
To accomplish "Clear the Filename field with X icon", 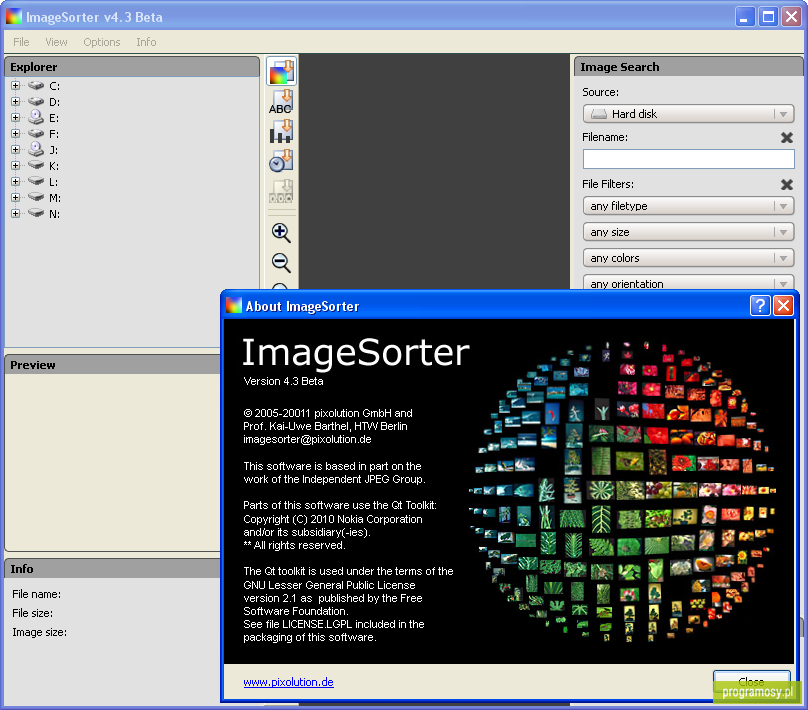I will [x=787, y=138].
